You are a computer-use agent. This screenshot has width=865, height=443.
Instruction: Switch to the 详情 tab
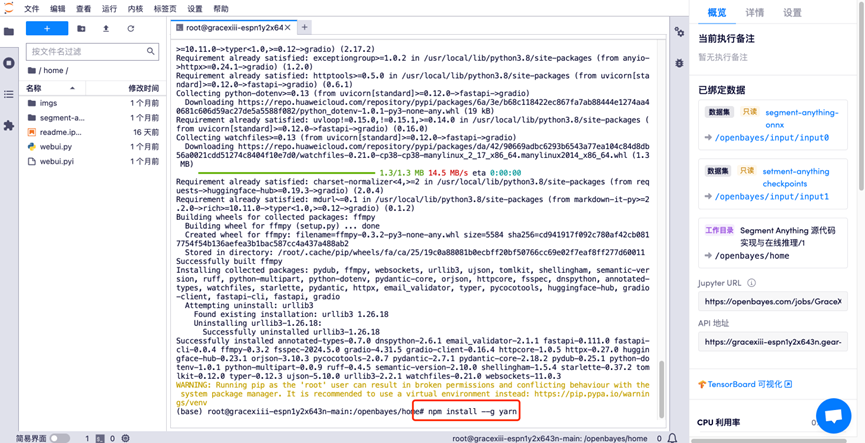(x=754, y=13)
